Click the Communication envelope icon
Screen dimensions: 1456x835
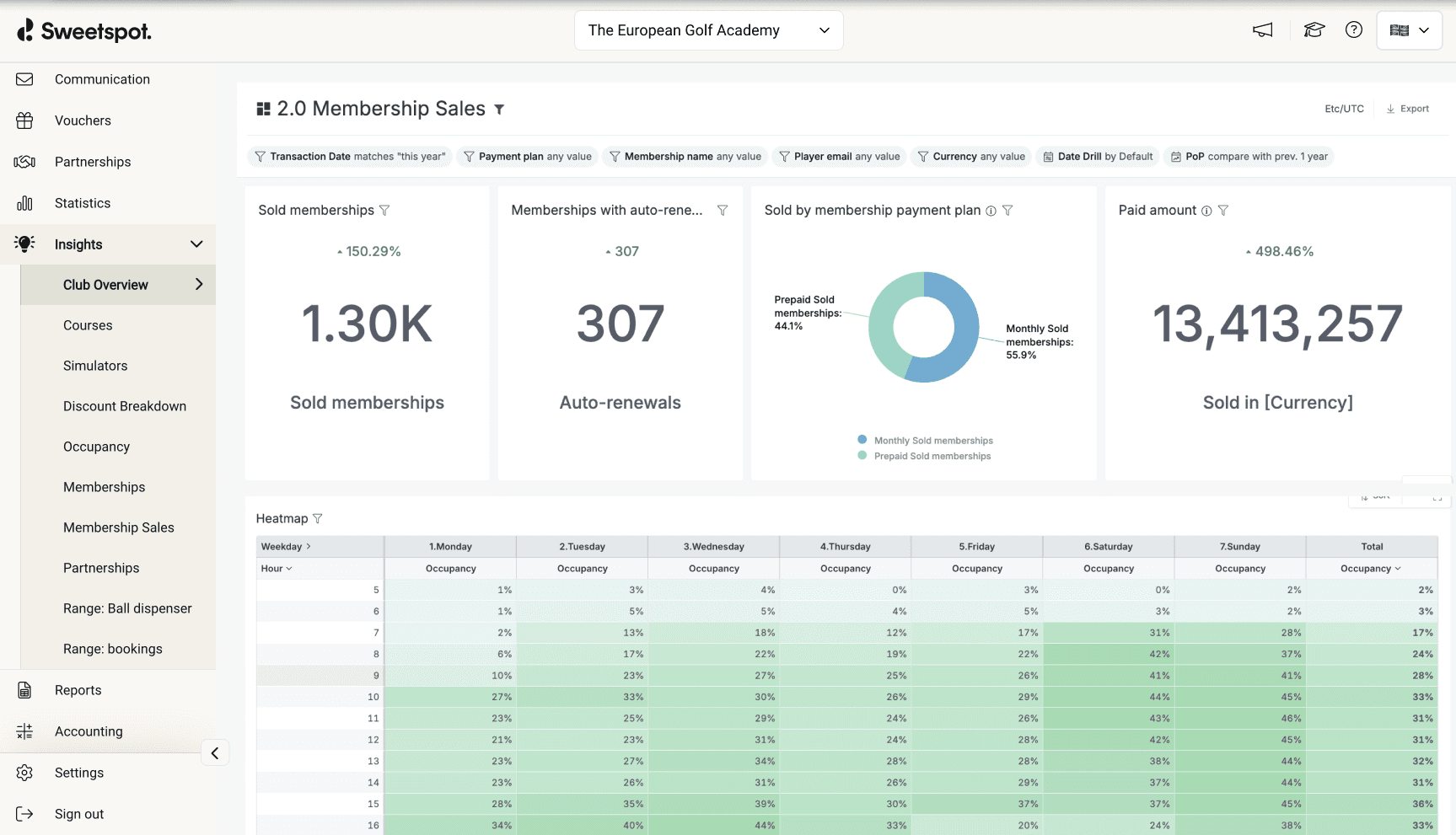point(24,79)
